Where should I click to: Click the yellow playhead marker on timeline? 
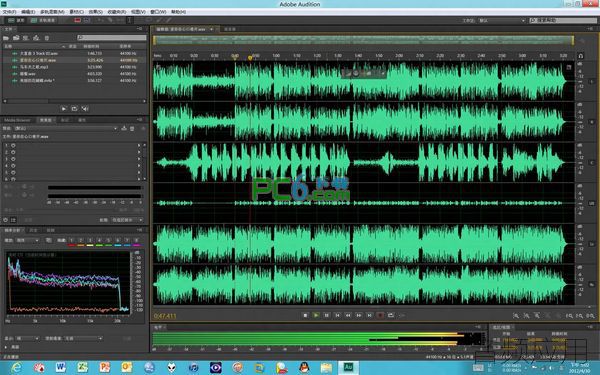pos(250,58)
